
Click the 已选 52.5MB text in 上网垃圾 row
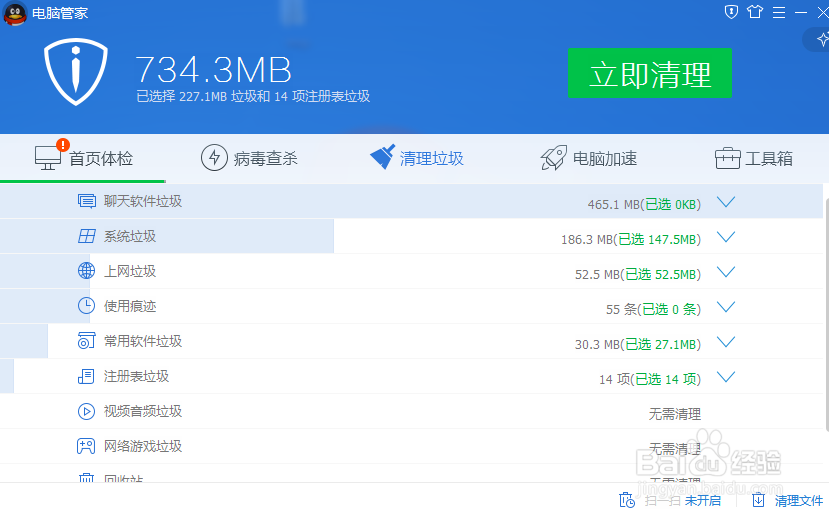[x=661, y=274]
